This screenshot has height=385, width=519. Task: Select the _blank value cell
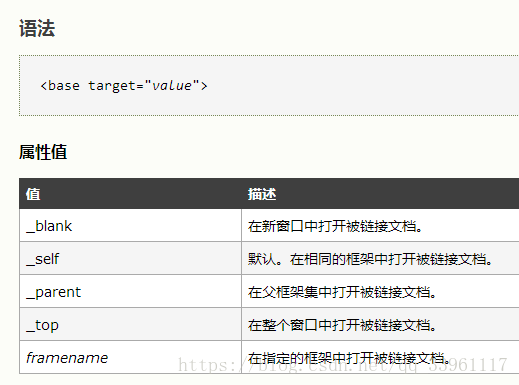tap(130, 225)
